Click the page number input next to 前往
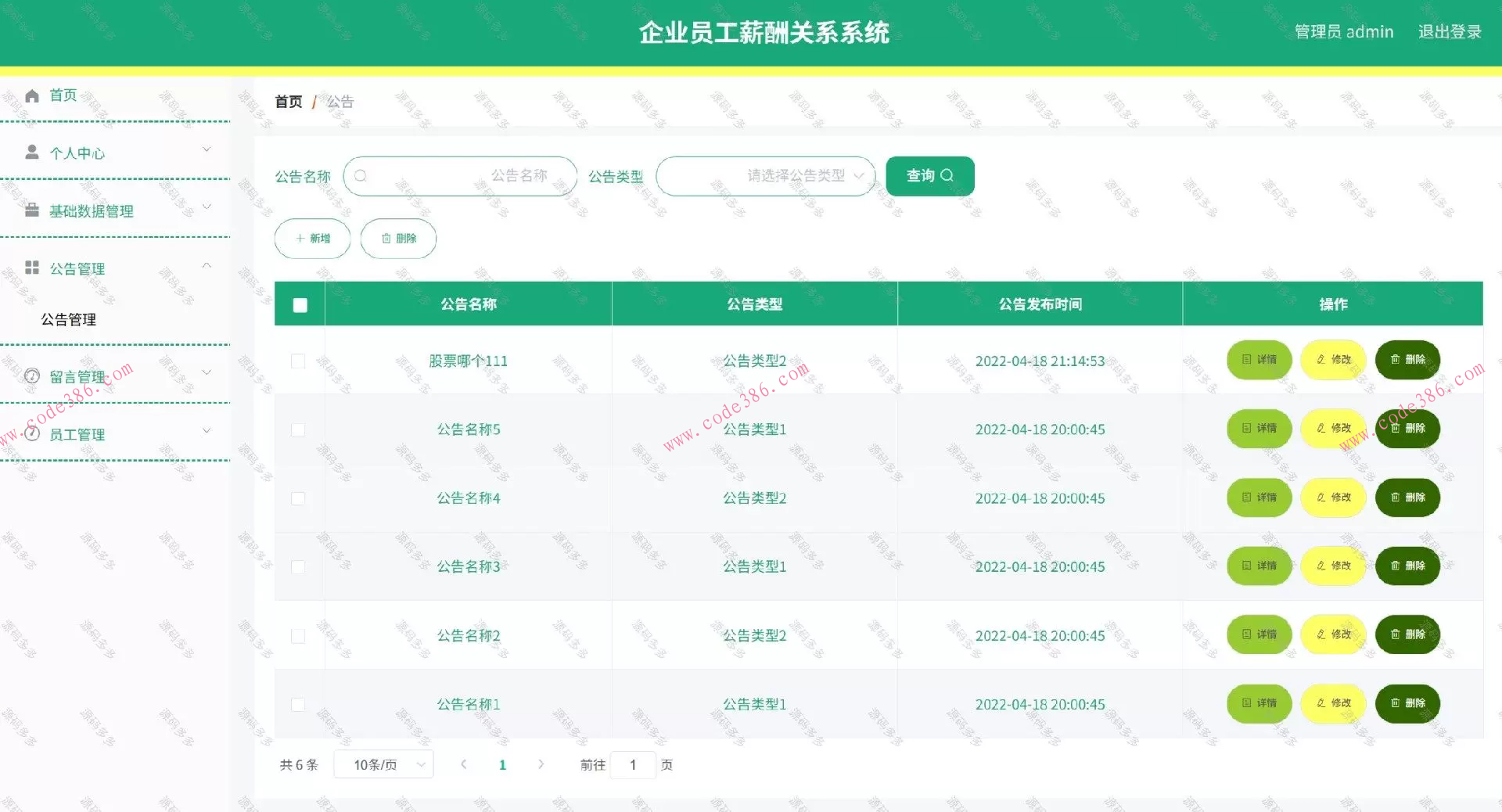This screenshot has width=1502, height=812. (x=632, y=764)
